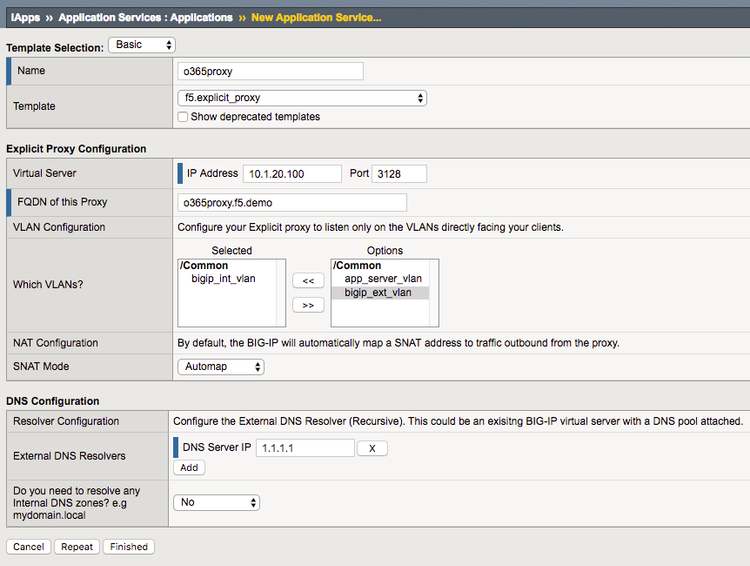750x566 pixels.
Task: Click the Finished button
Action: coord(129,547)
